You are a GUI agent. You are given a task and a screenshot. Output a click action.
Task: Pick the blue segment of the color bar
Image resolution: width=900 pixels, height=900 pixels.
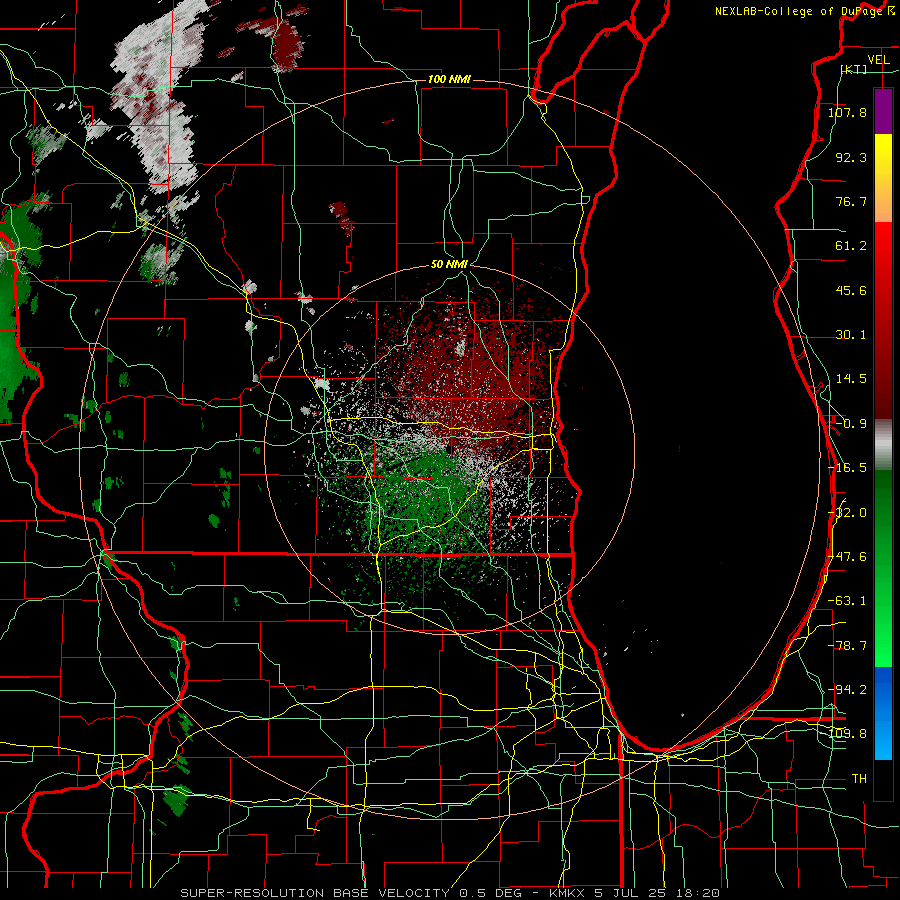(x=883, y=713)
